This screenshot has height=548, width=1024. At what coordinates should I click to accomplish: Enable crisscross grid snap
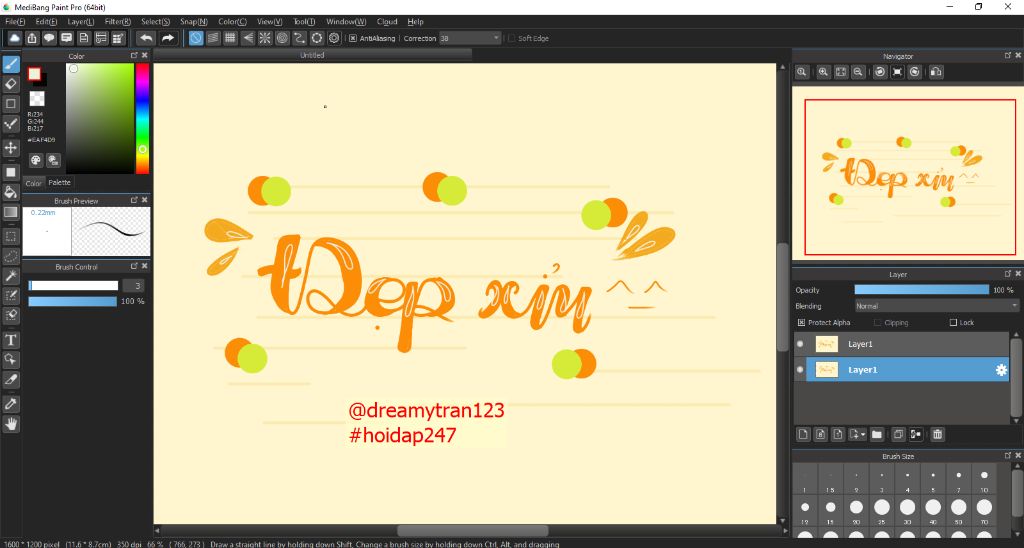click(230, 38)
